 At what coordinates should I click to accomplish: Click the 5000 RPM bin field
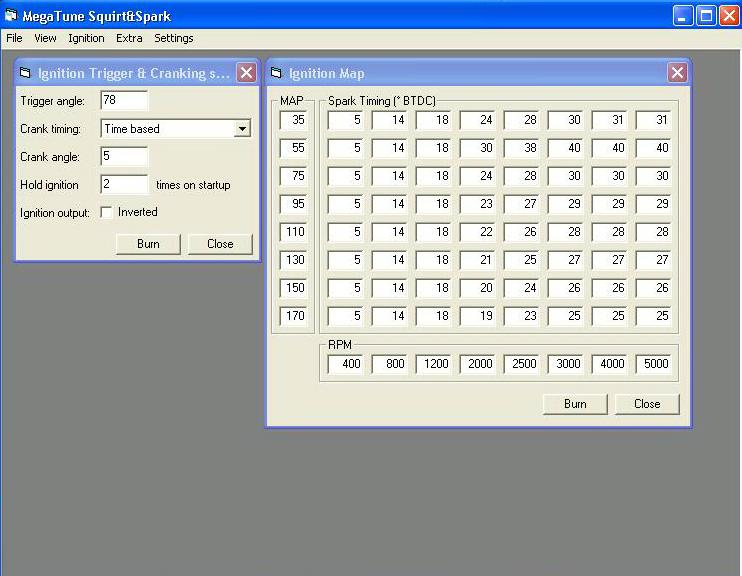click(653, 365)
